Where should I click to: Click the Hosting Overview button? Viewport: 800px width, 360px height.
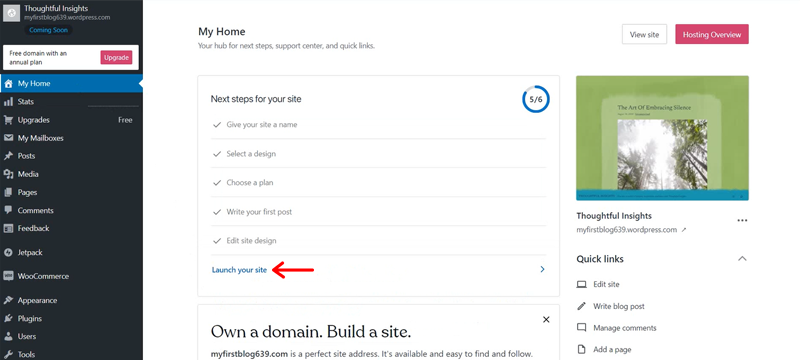tap(712, 34)
